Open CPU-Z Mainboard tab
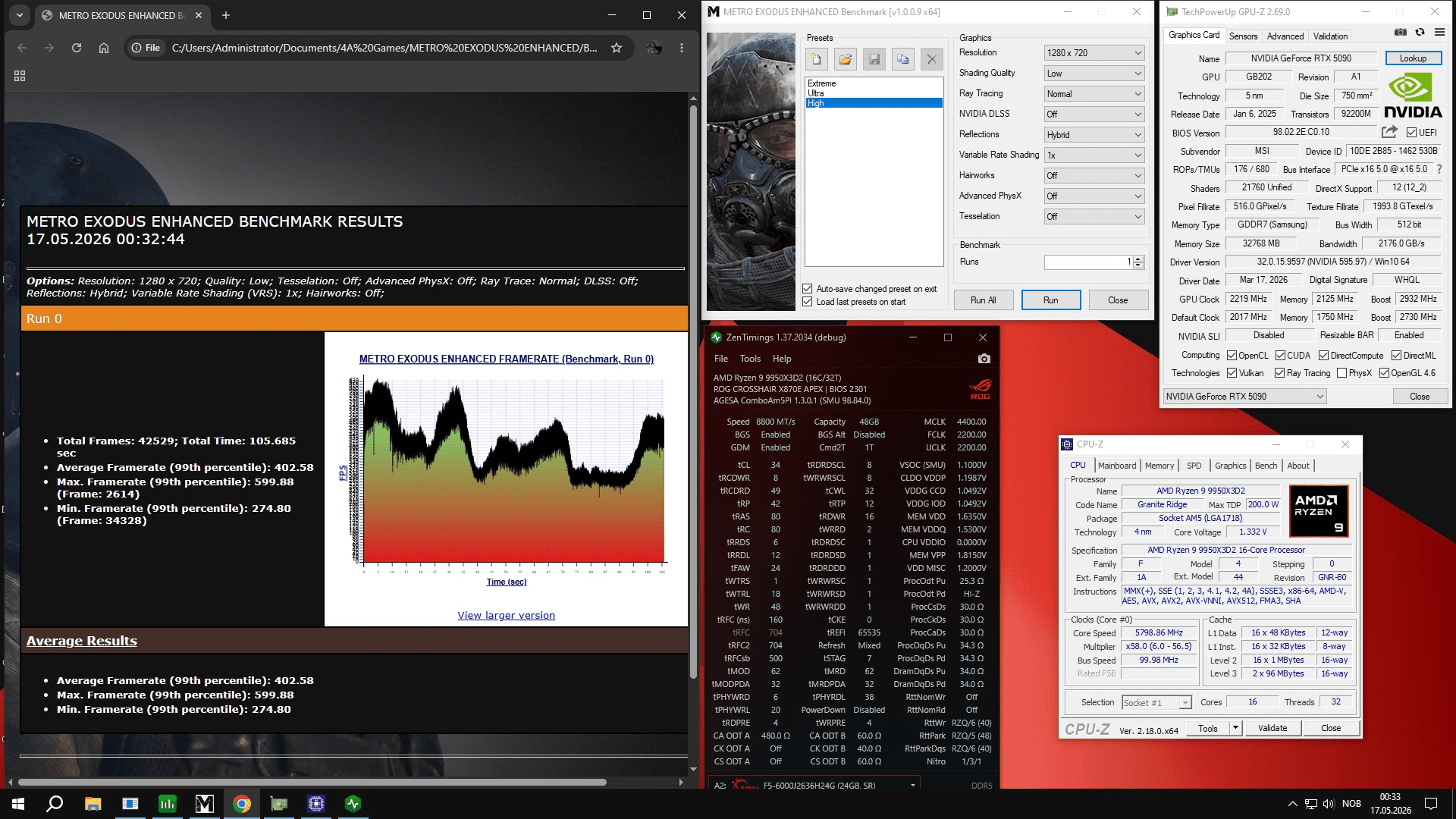 [1117, 466]
